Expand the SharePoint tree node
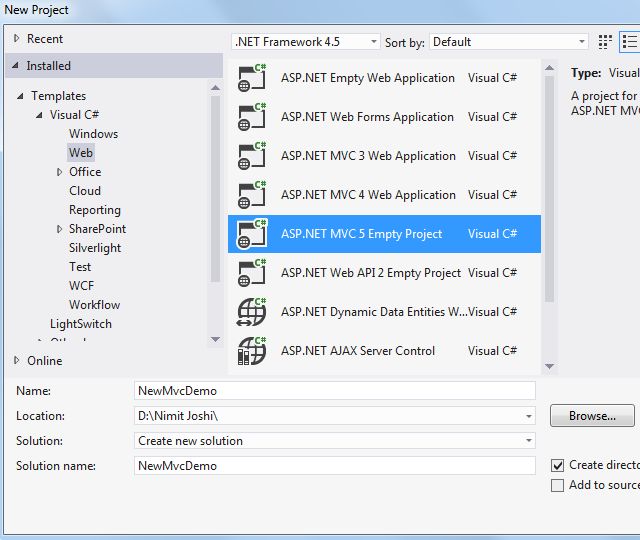Image resolution: width=640 pixels, height=540 pixels. pos(59,229)
